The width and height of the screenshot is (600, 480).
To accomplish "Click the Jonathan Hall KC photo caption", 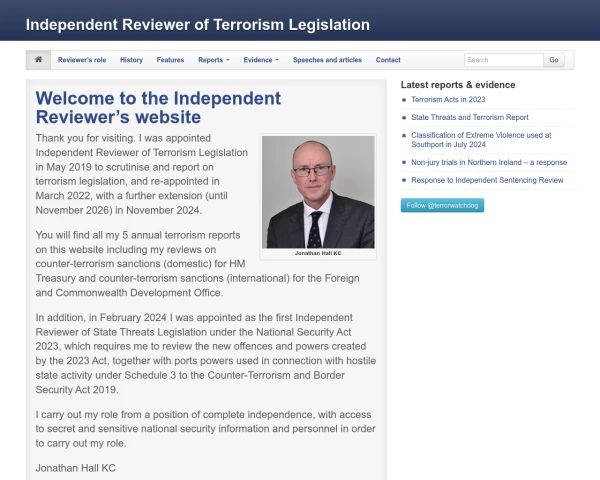I will pyautogui.click(x=318, y=253).
